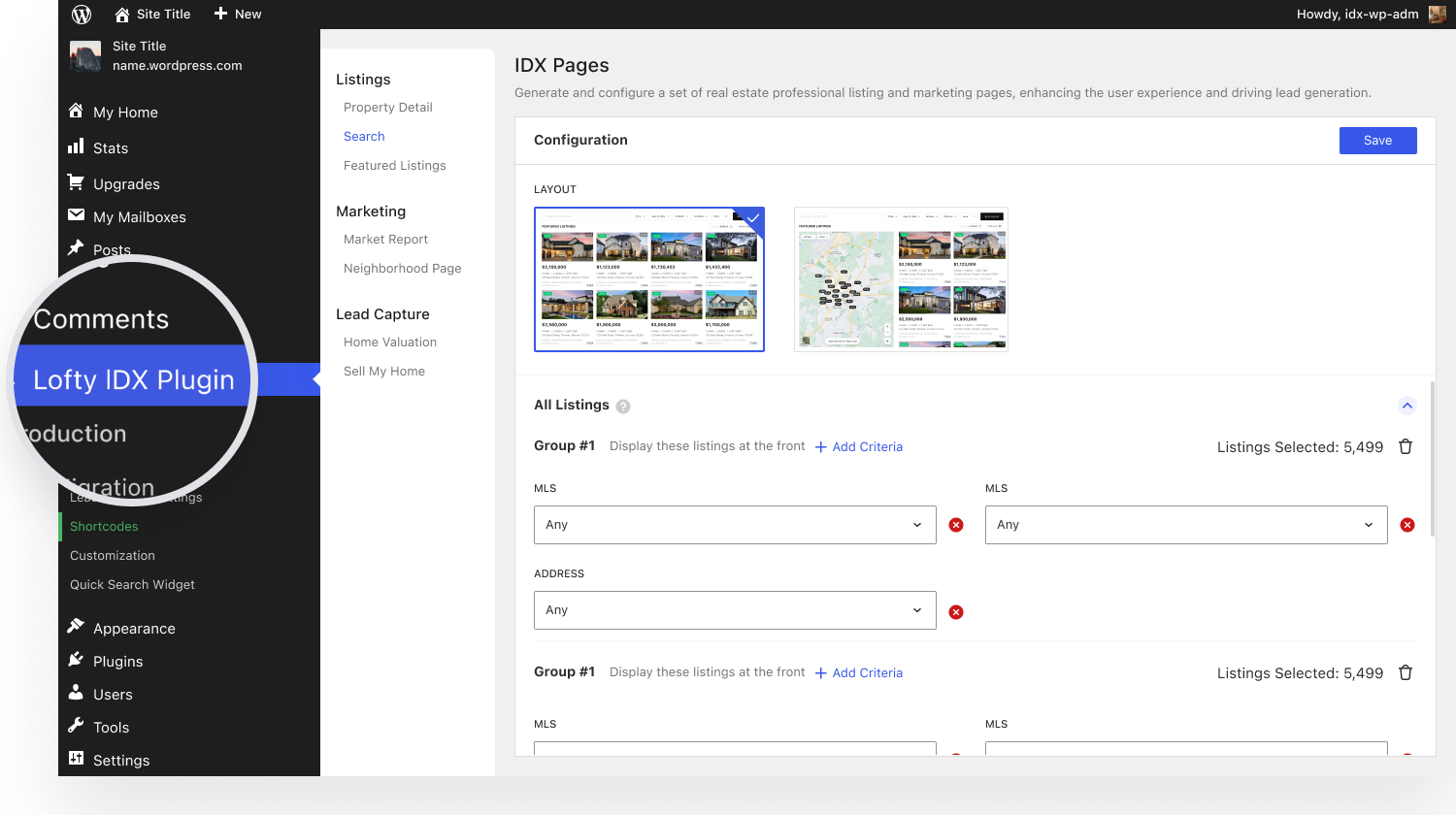Click help question icon beside All Listings
The width and height of the screenshot is (1456, 815).
tap(623, 407)
